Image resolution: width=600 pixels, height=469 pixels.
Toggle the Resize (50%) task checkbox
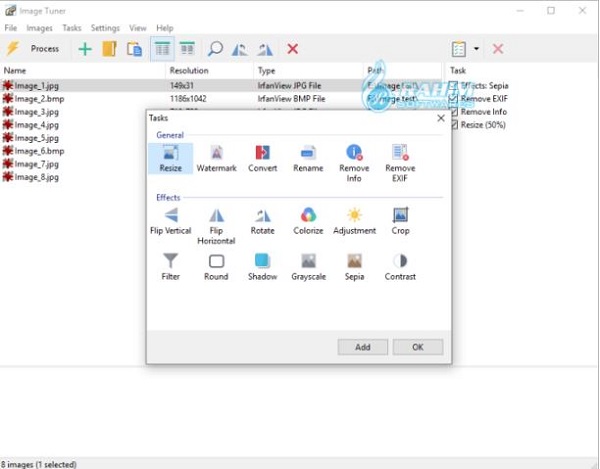coord(454,125)
